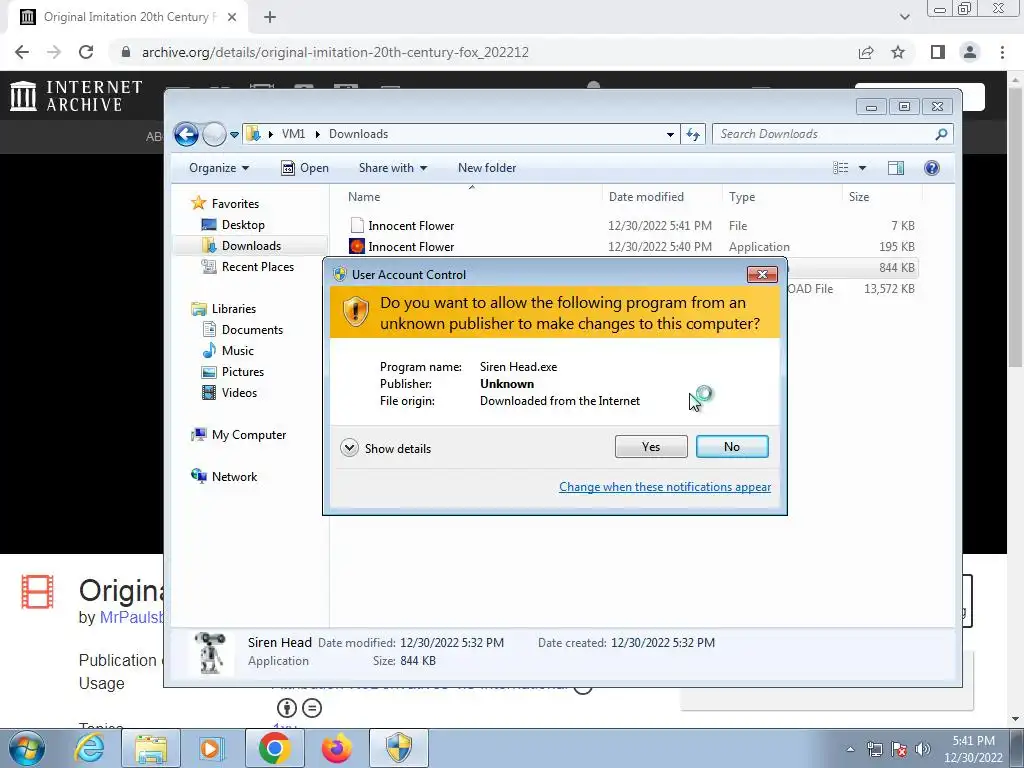Click the search magnifier icon in Explorer
The height and width of the screenshot is (768, 1024).
(x=941, y=134)
